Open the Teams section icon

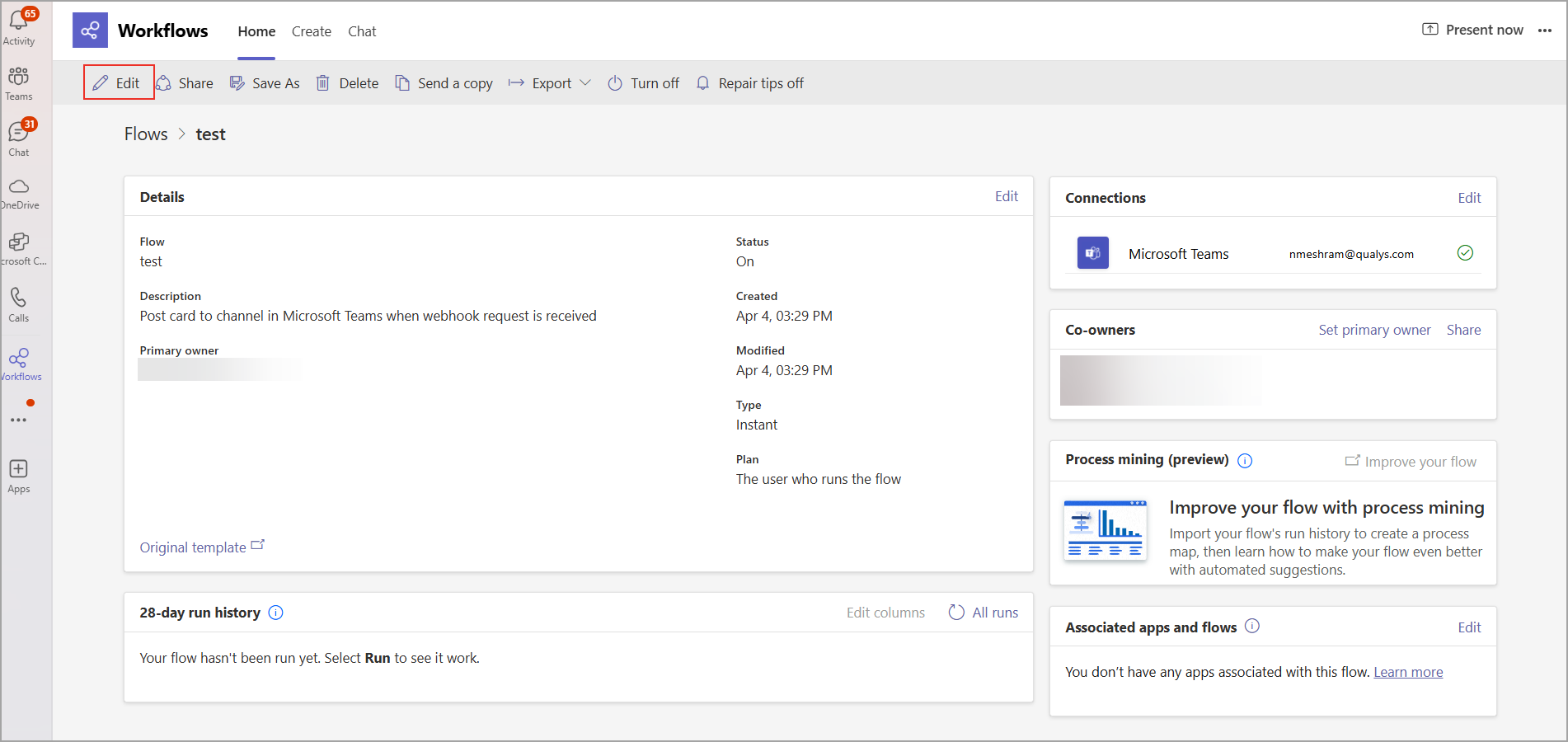pos(19,83)
